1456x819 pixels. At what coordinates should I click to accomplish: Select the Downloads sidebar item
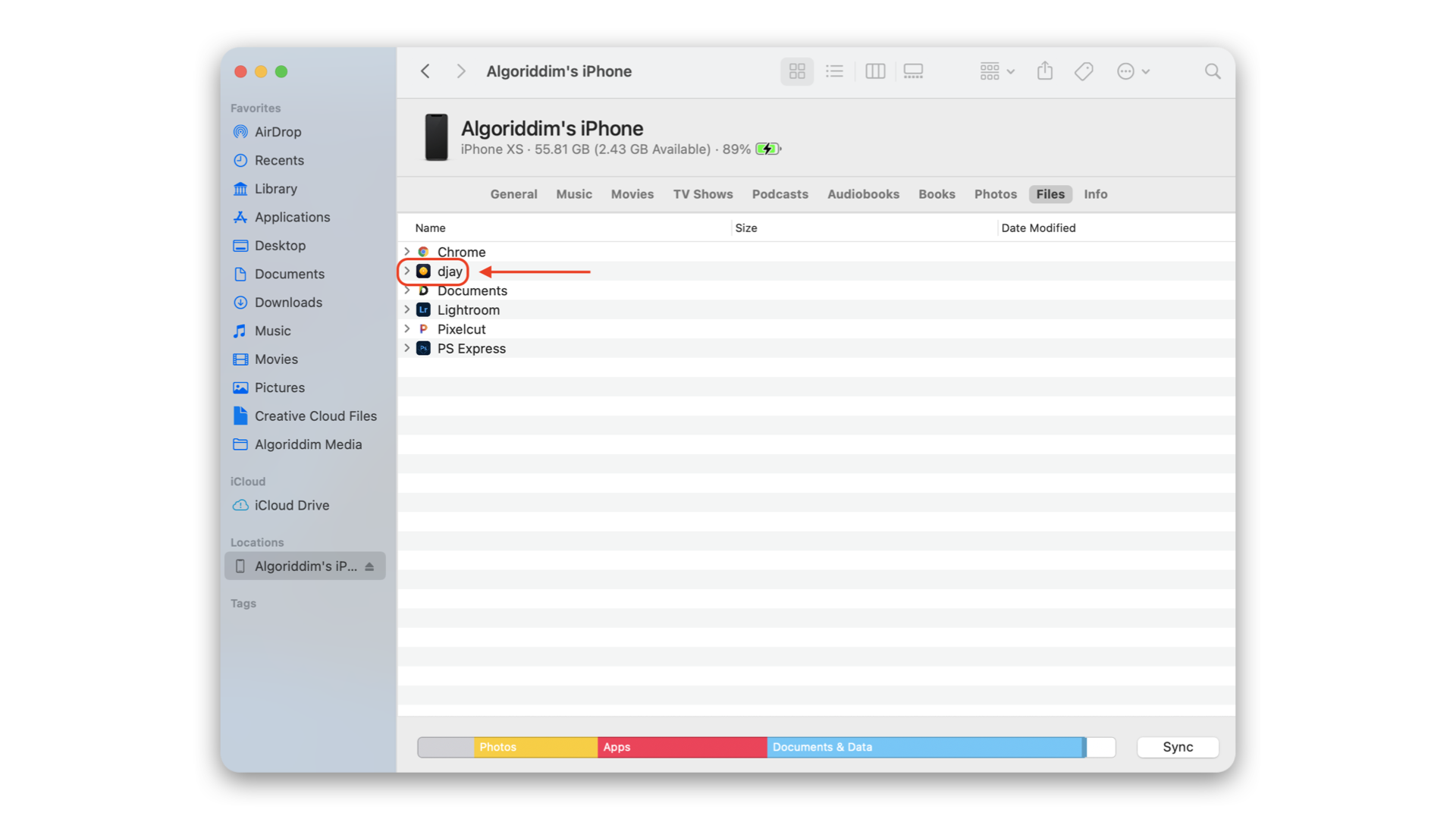[x=287, y=302]
